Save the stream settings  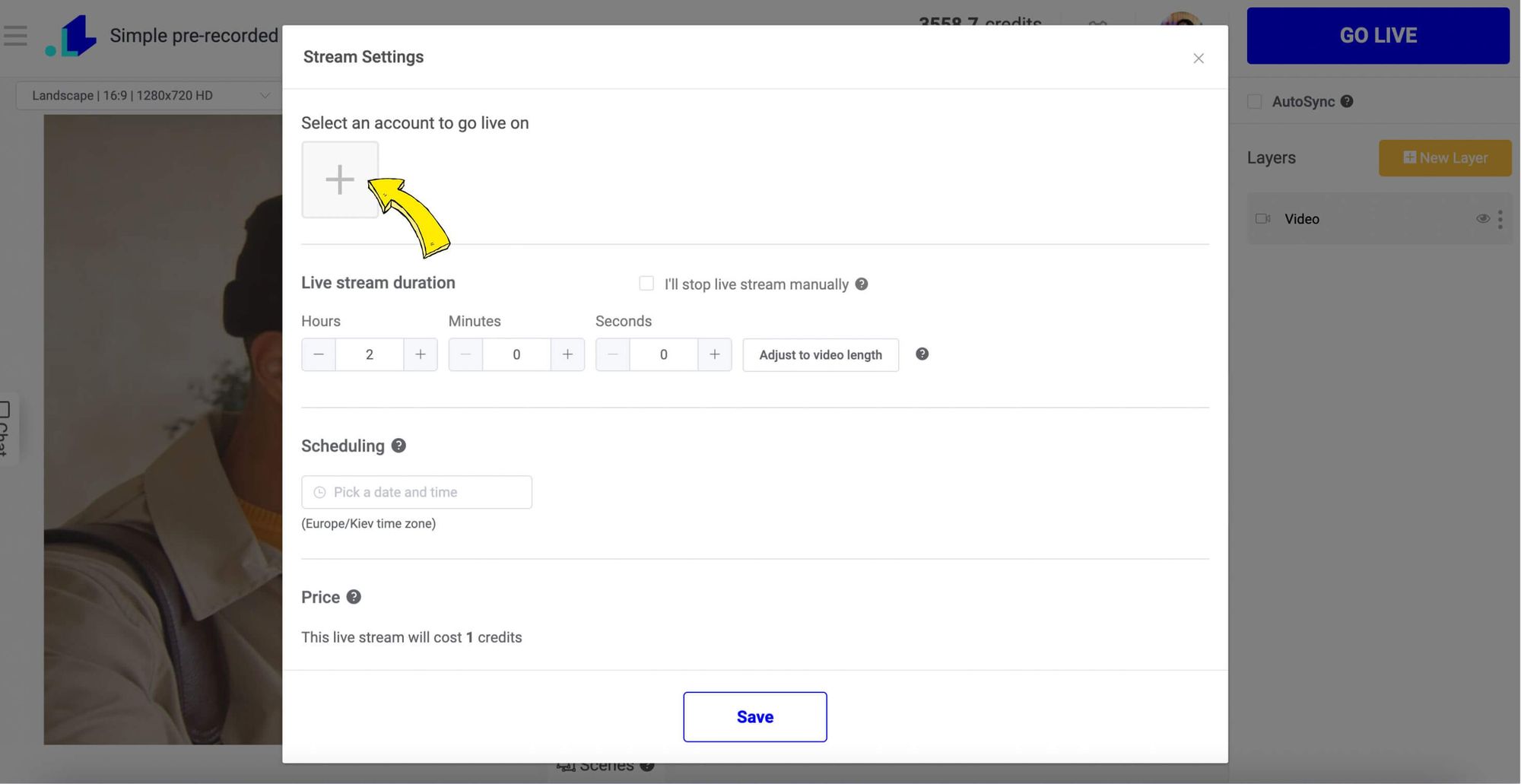tap(754, 716)
